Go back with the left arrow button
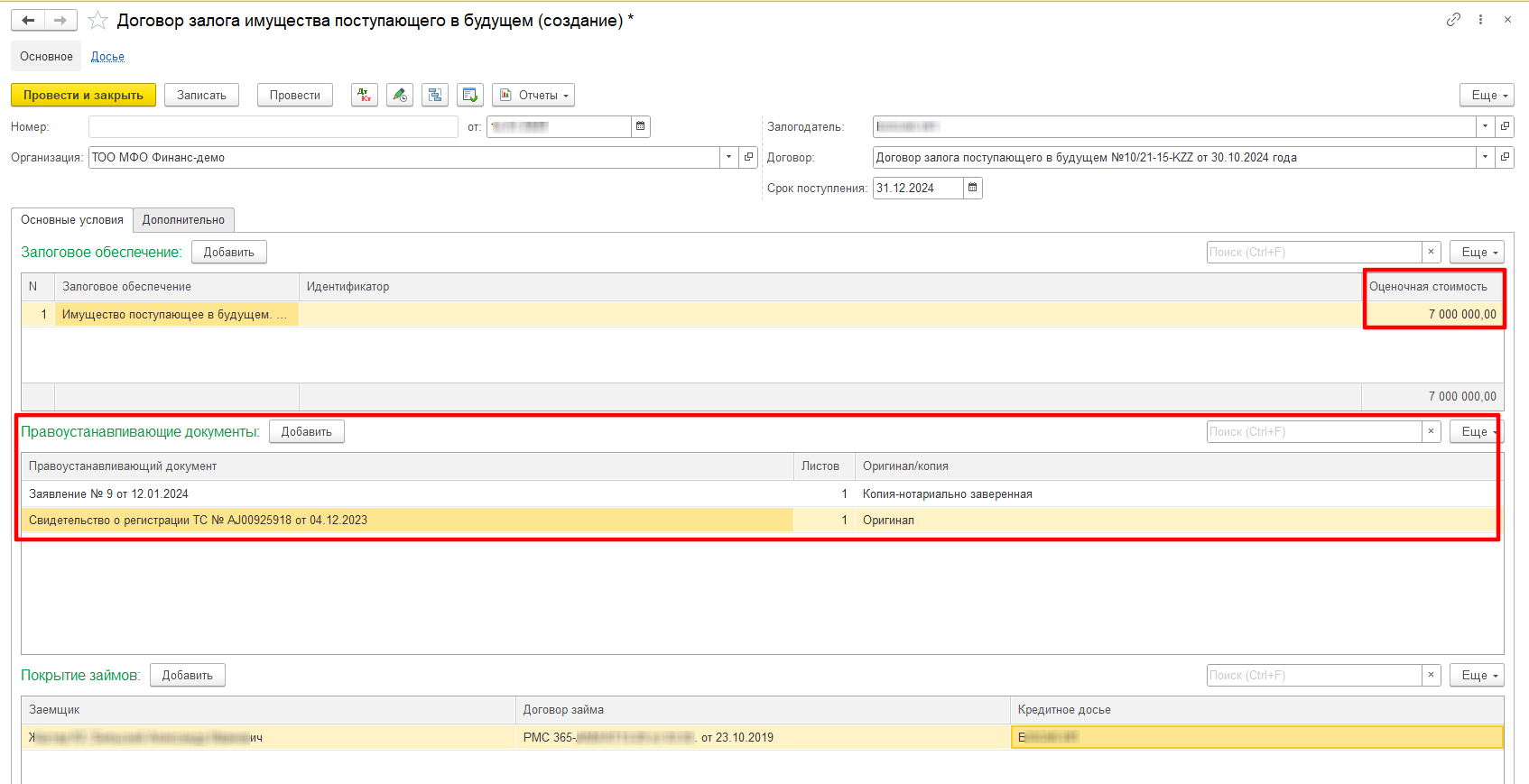 point(28,20)
